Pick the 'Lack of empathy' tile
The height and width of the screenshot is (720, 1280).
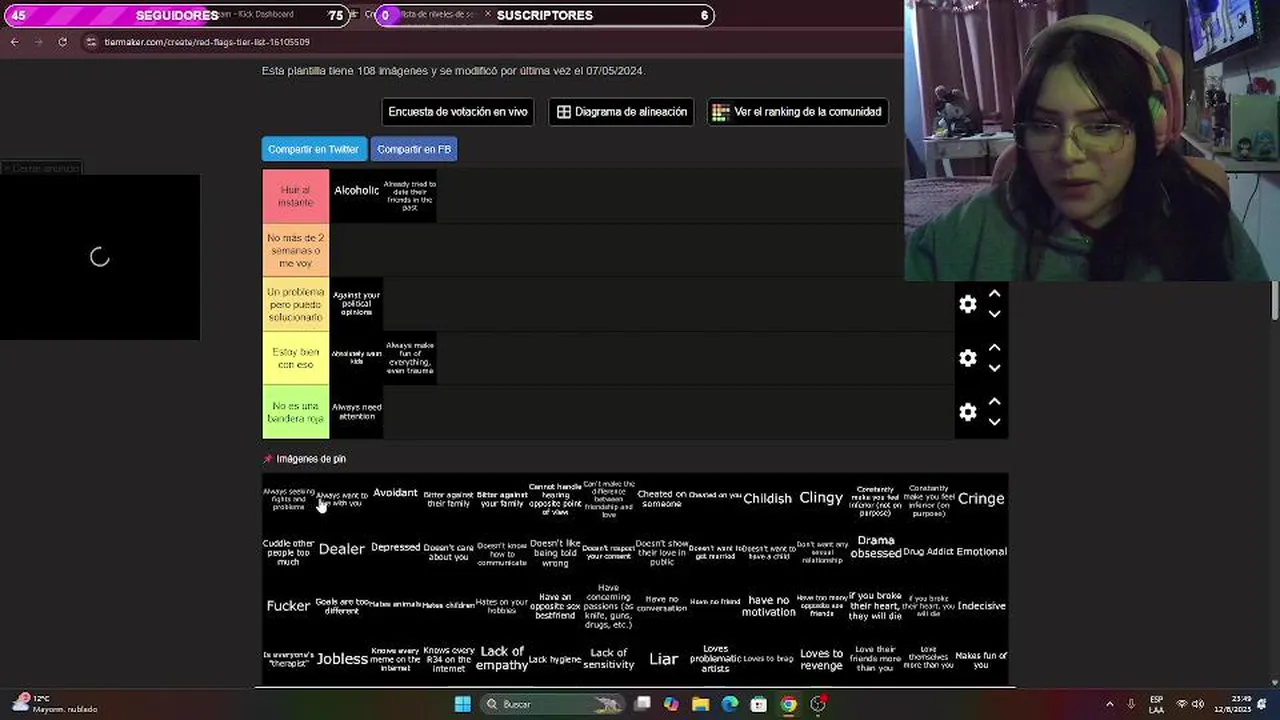click(502, 659)
